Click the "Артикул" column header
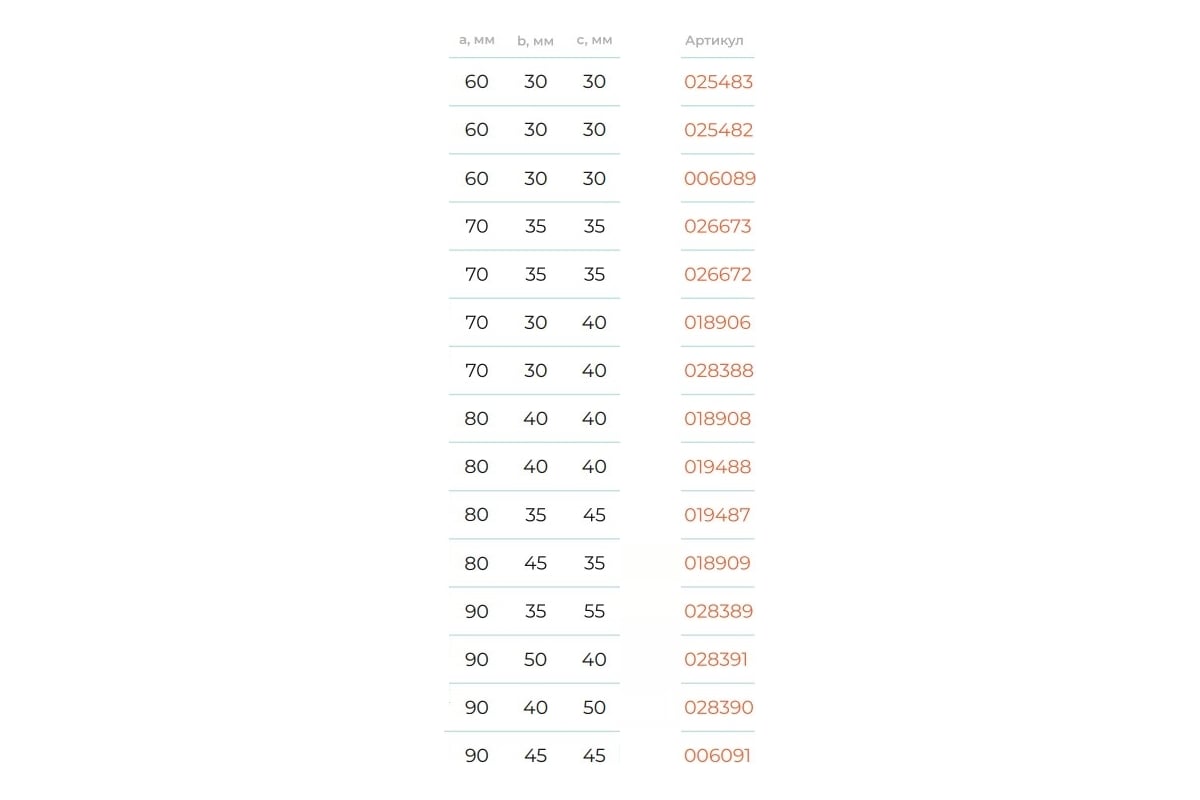Image resolution: width=1200 pixels, height=800 pixels. point(714,41)
